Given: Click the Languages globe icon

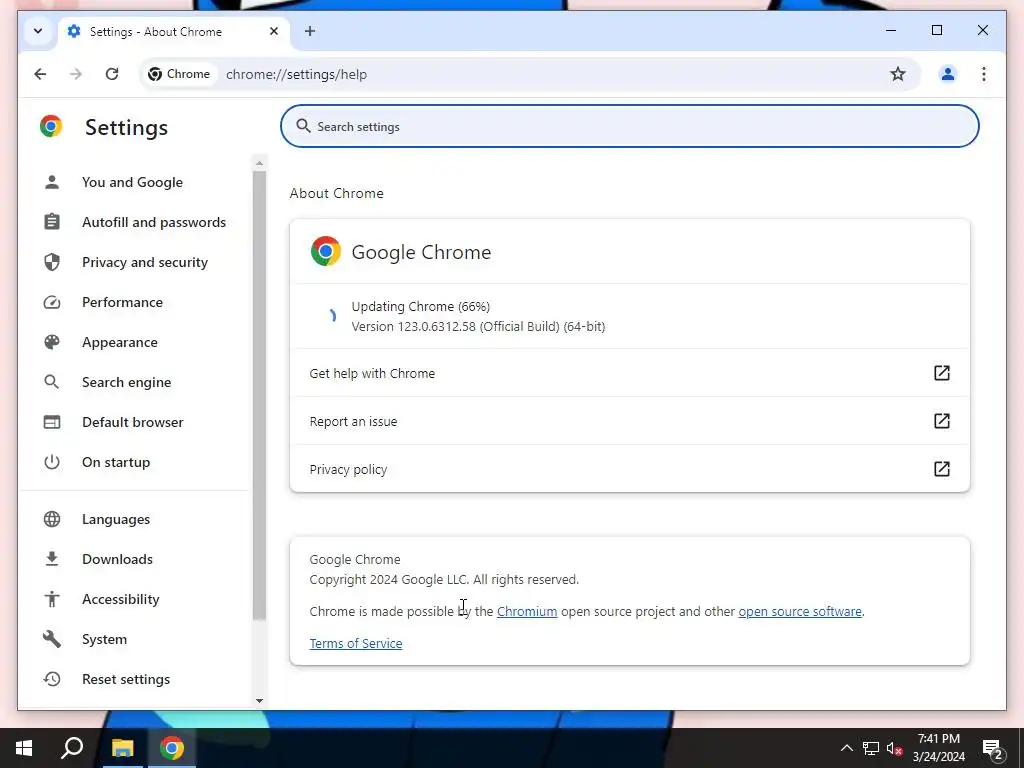Looking at the screenshot, I should coord(52,519).
